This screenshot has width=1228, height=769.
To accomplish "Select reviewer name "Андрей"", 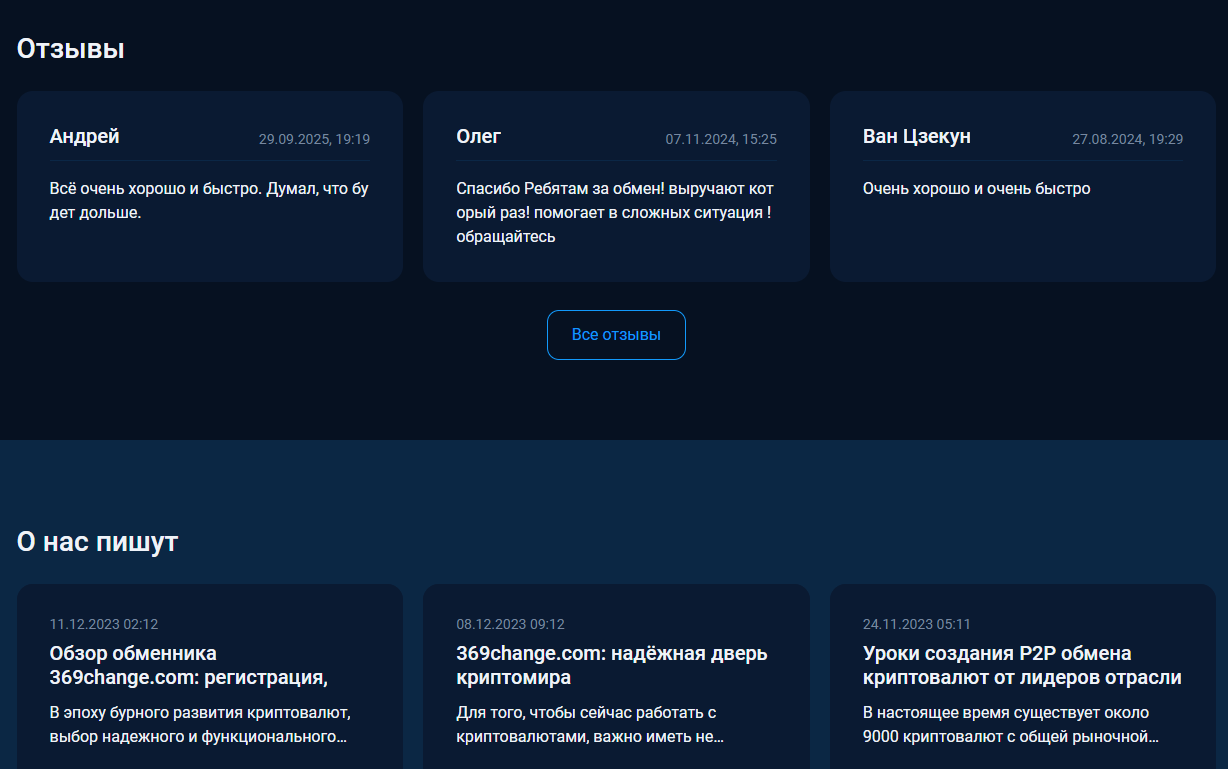I will (x=85, y=137).
